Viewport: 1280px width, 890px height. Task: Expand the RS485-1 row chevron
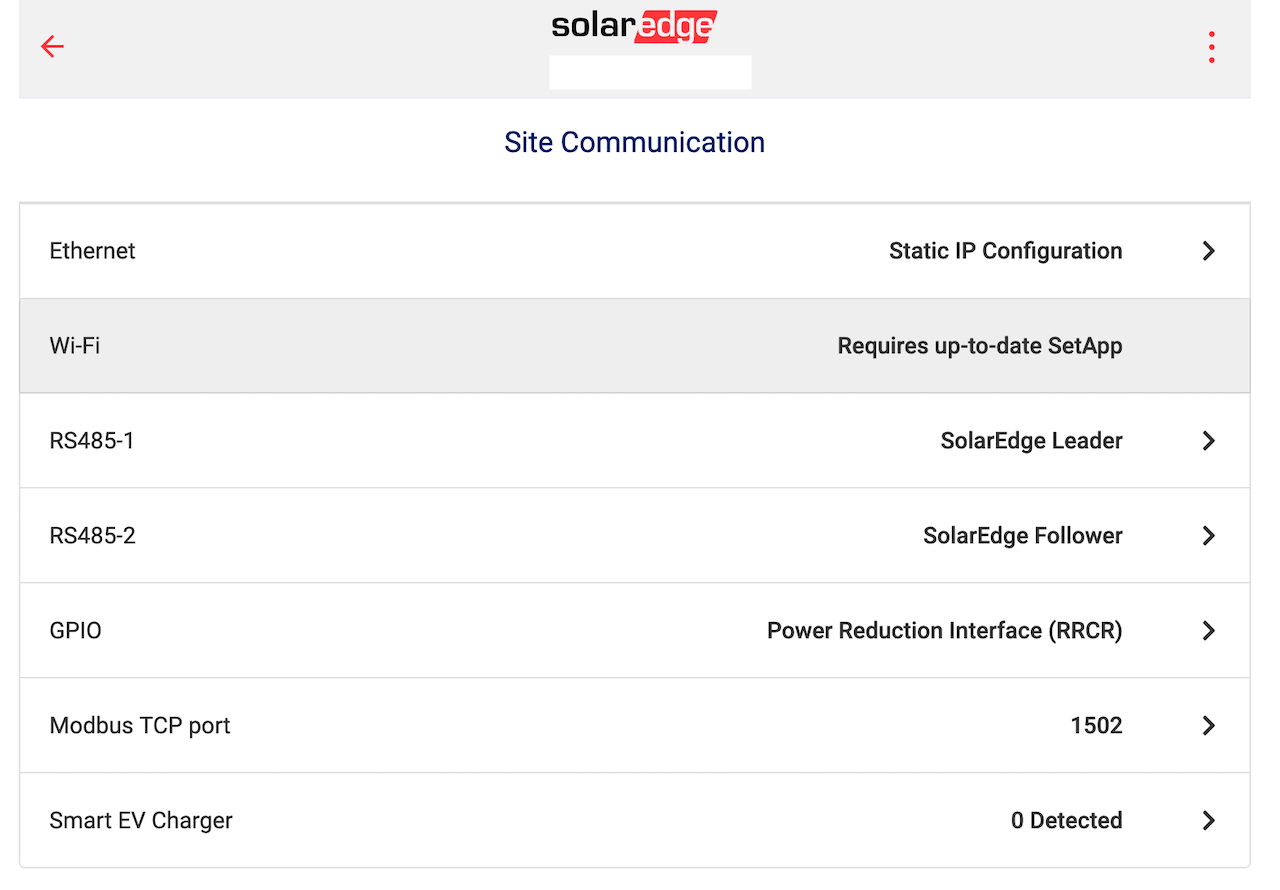tap(1208, 441)
